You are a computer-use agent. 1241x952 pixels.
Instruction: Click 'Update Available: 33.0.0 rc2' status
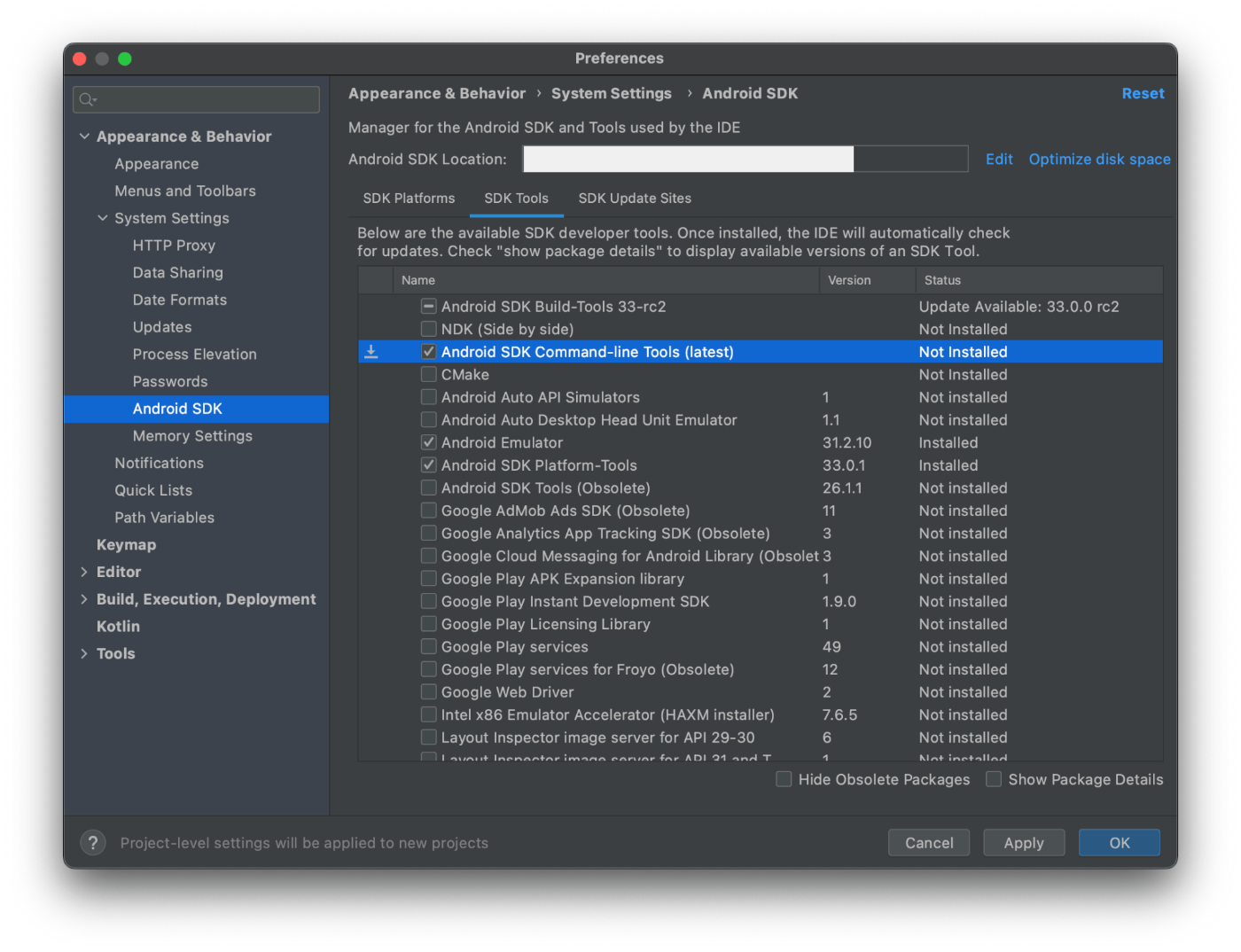(1019, 307)
